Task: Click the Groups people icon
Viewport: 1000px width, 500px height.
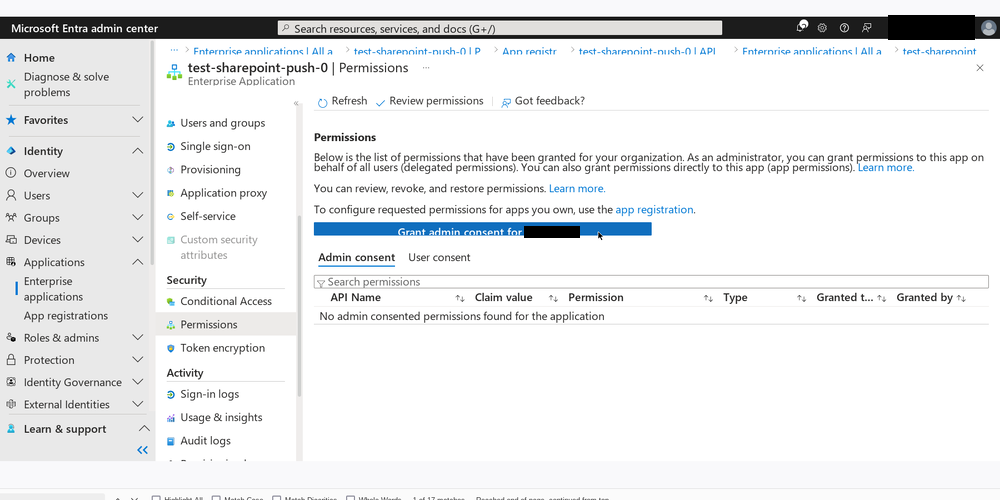Action: click(x=11, y=217)
